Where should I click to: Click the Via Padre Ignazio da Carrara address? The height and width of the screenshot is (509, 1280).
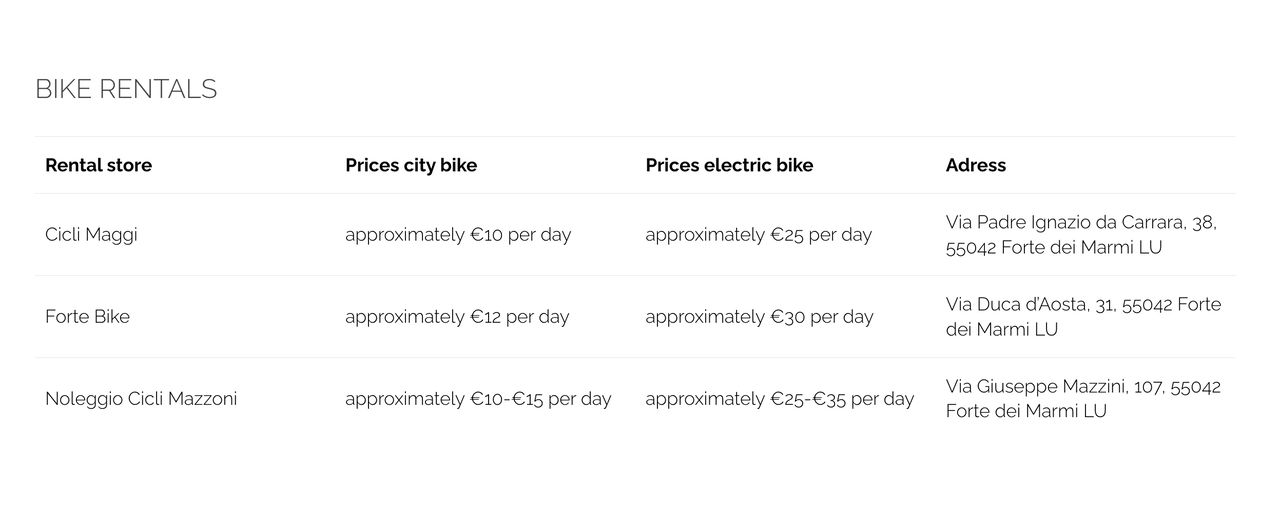[1080, 235]
